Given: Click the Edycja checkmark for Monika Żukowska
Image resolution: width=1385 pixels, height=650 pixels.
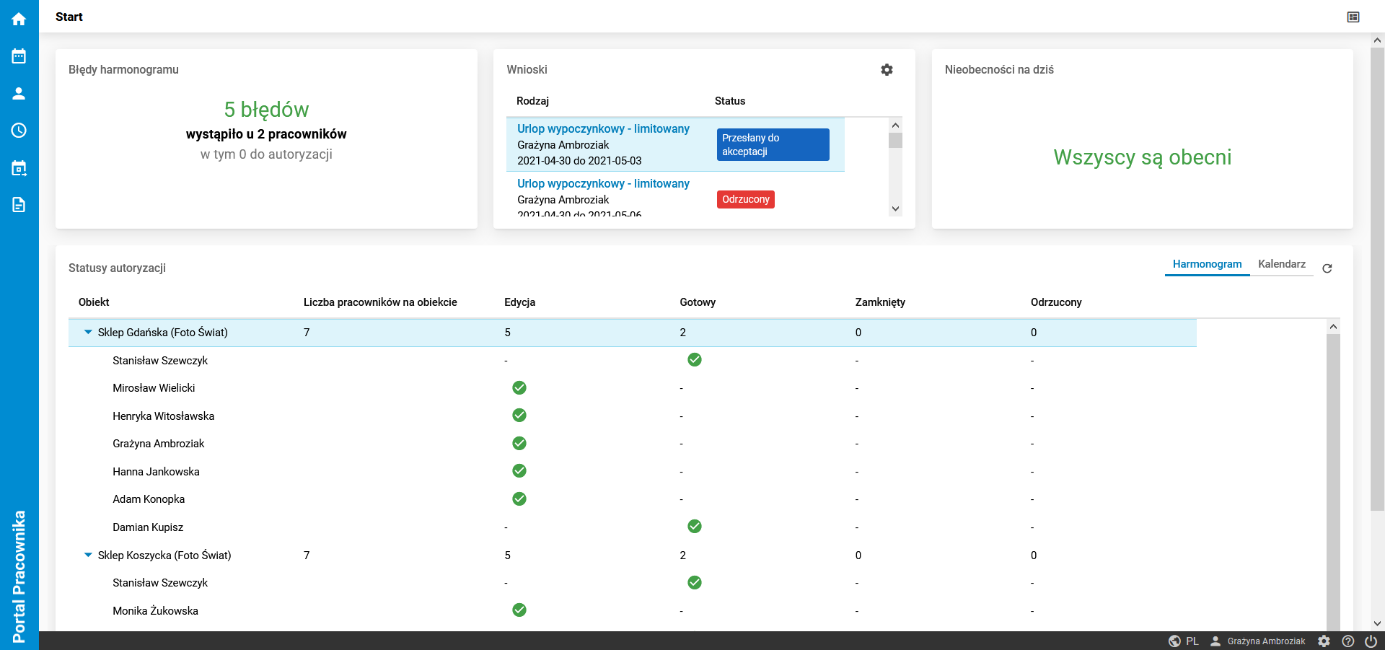Looking at the screenshot, I should (519, 610).
